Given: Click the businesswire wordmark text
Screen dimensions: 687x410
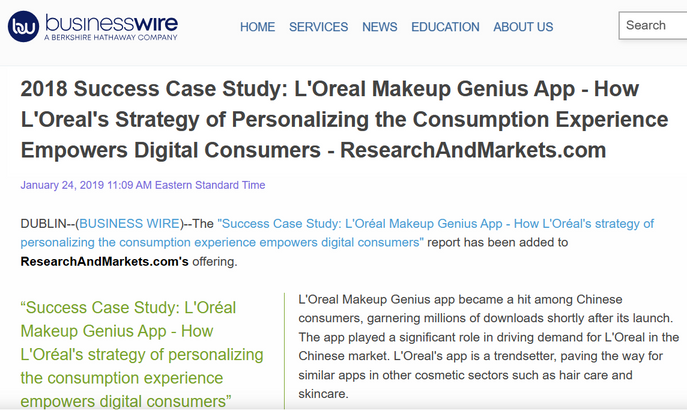Looking at the screenshot, I should (x=109, y=21).
